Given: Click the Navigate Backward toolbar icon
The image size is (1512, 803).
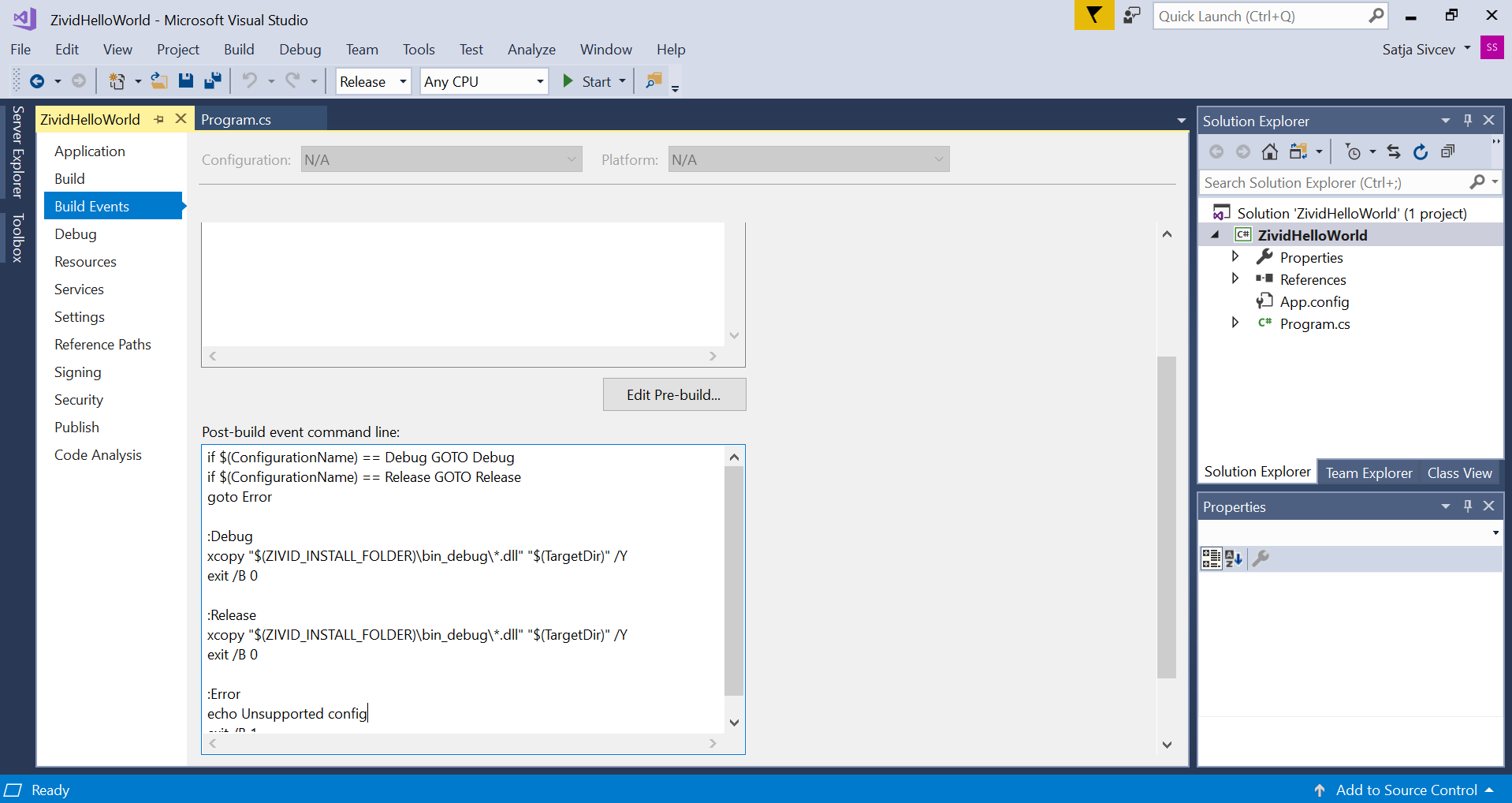Looking at the screenshot, I should [x=36, y=81].
